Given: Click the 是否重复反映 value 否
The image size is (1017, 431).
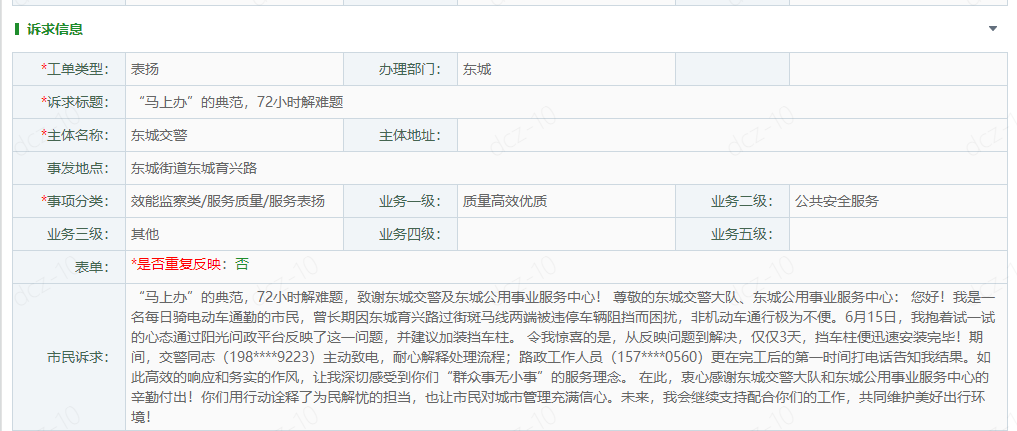Looking at the screenshot, I should pos(241,264).
